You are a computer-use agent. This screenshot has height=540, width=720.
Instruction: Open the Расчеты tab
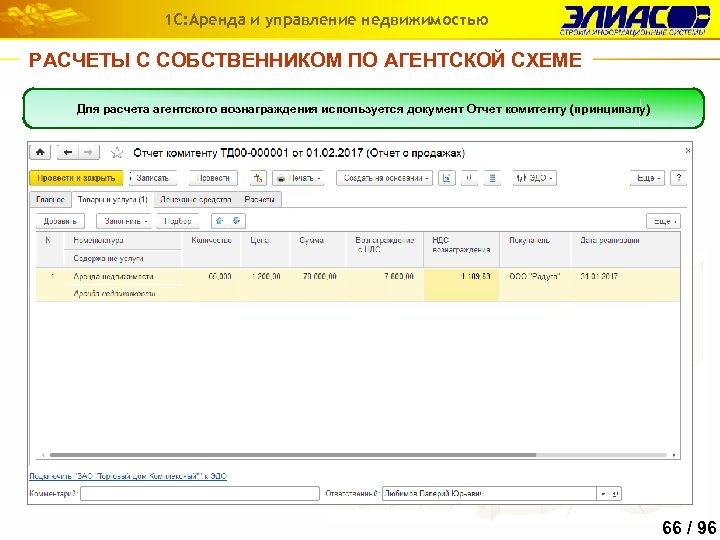point(259,200)
